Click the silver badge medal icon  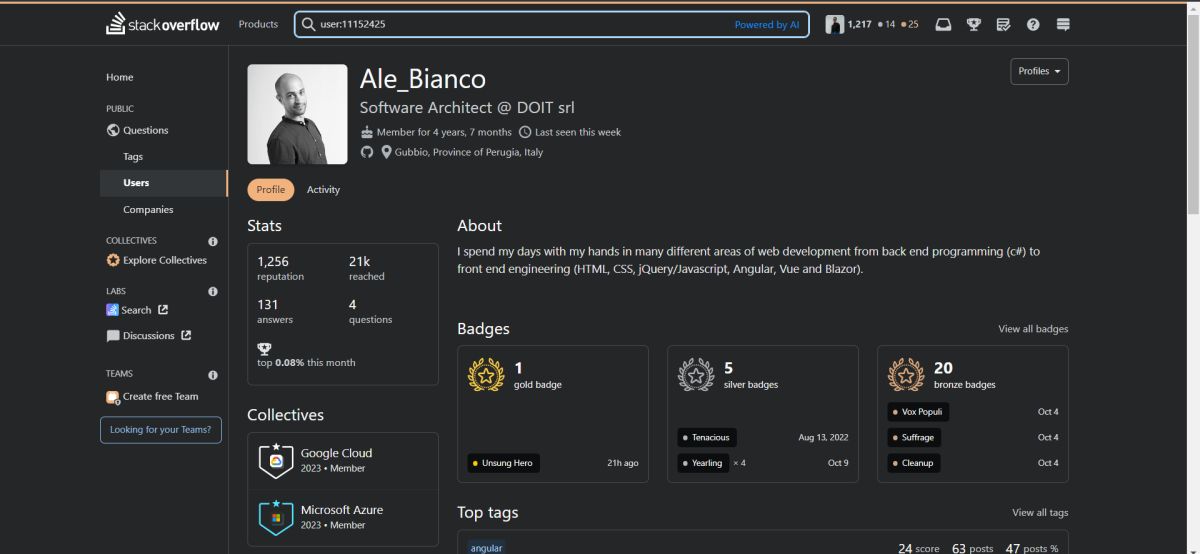(696, 375)
